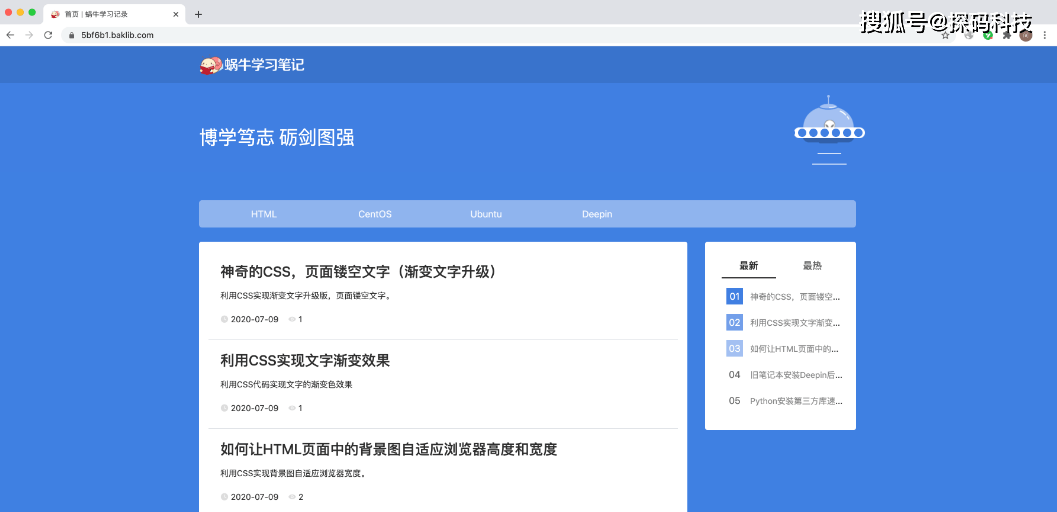Click the UFO spaceship illustration
The width and height of the screenshot is (1057, 512).
(828, 130)
